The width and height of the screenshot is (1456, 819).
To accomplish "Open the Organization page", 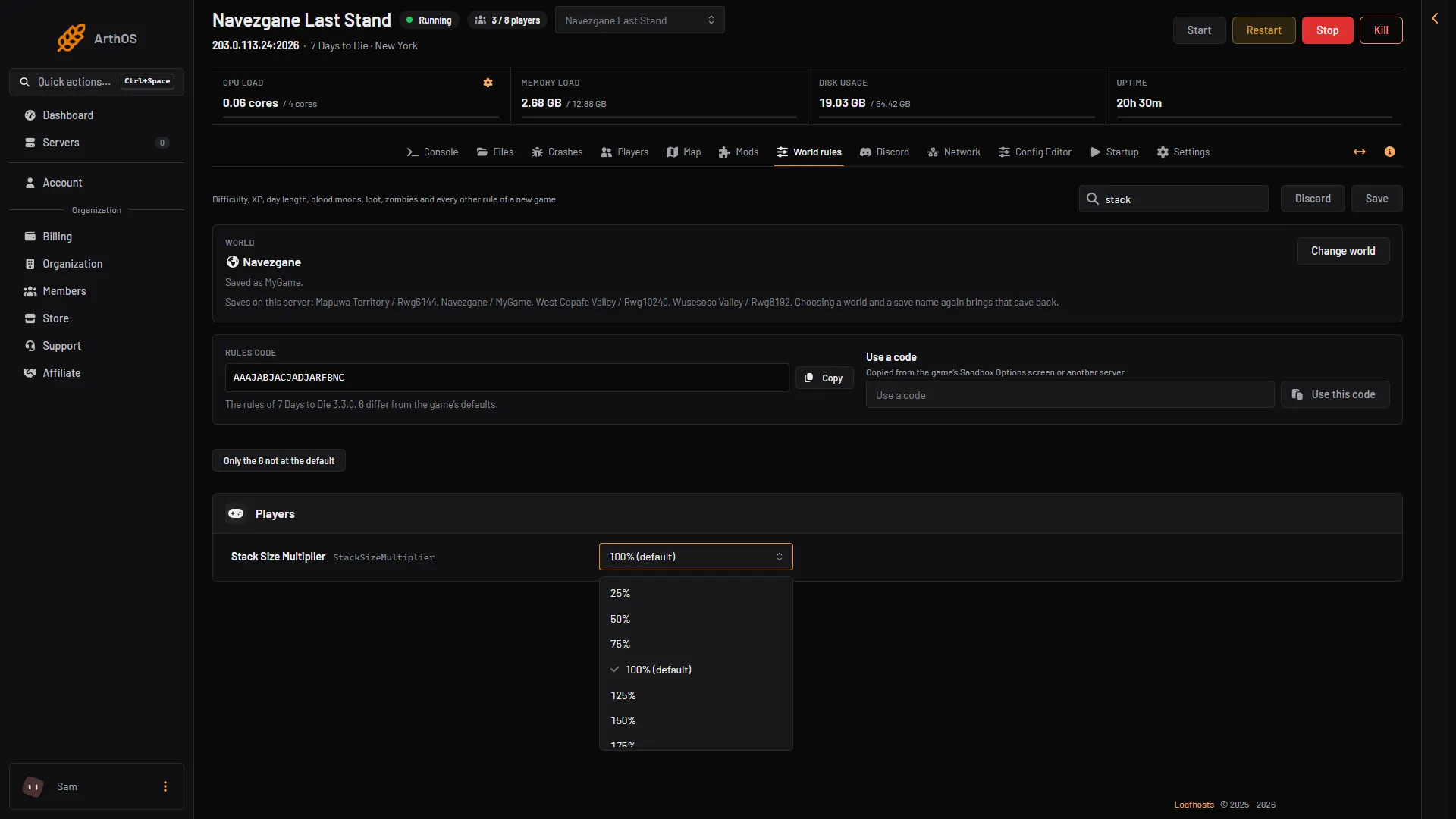I will 96,264.
